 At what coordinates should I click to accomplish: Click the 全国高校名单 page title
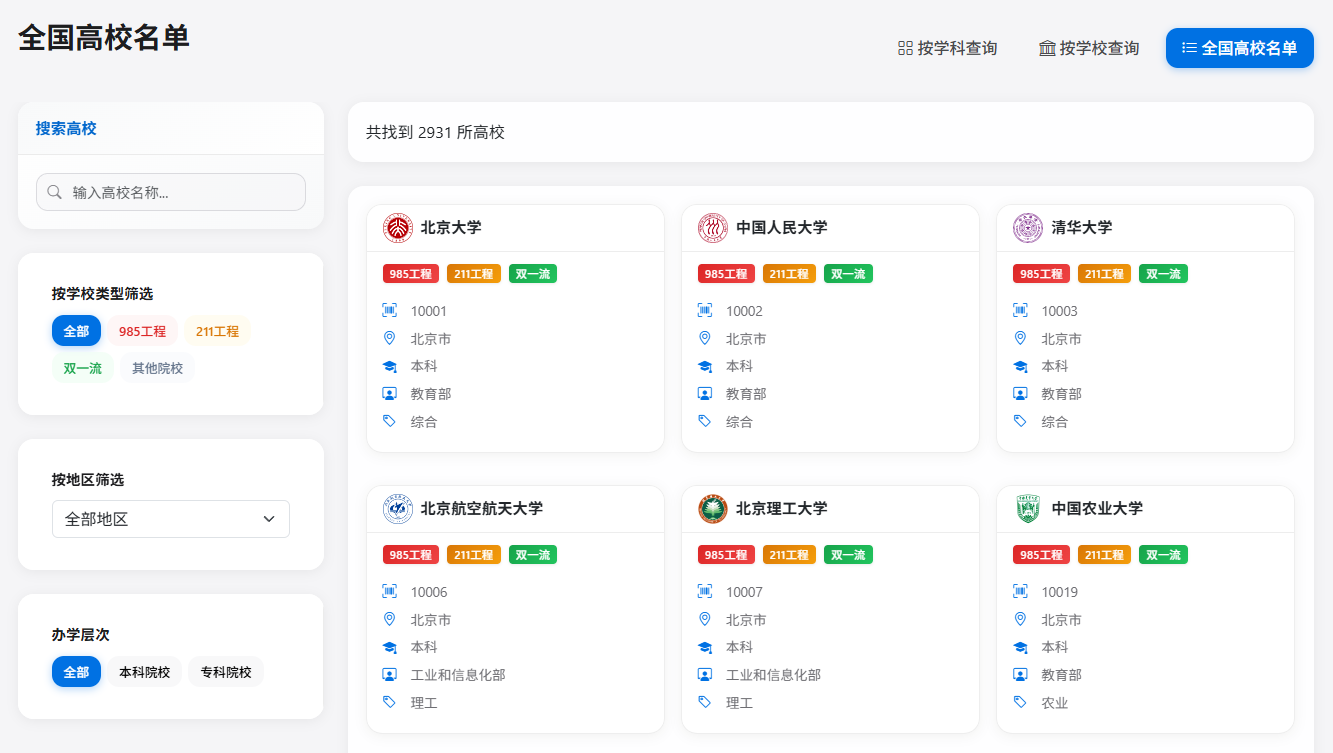pyautogui.click(x=104, y=38)
